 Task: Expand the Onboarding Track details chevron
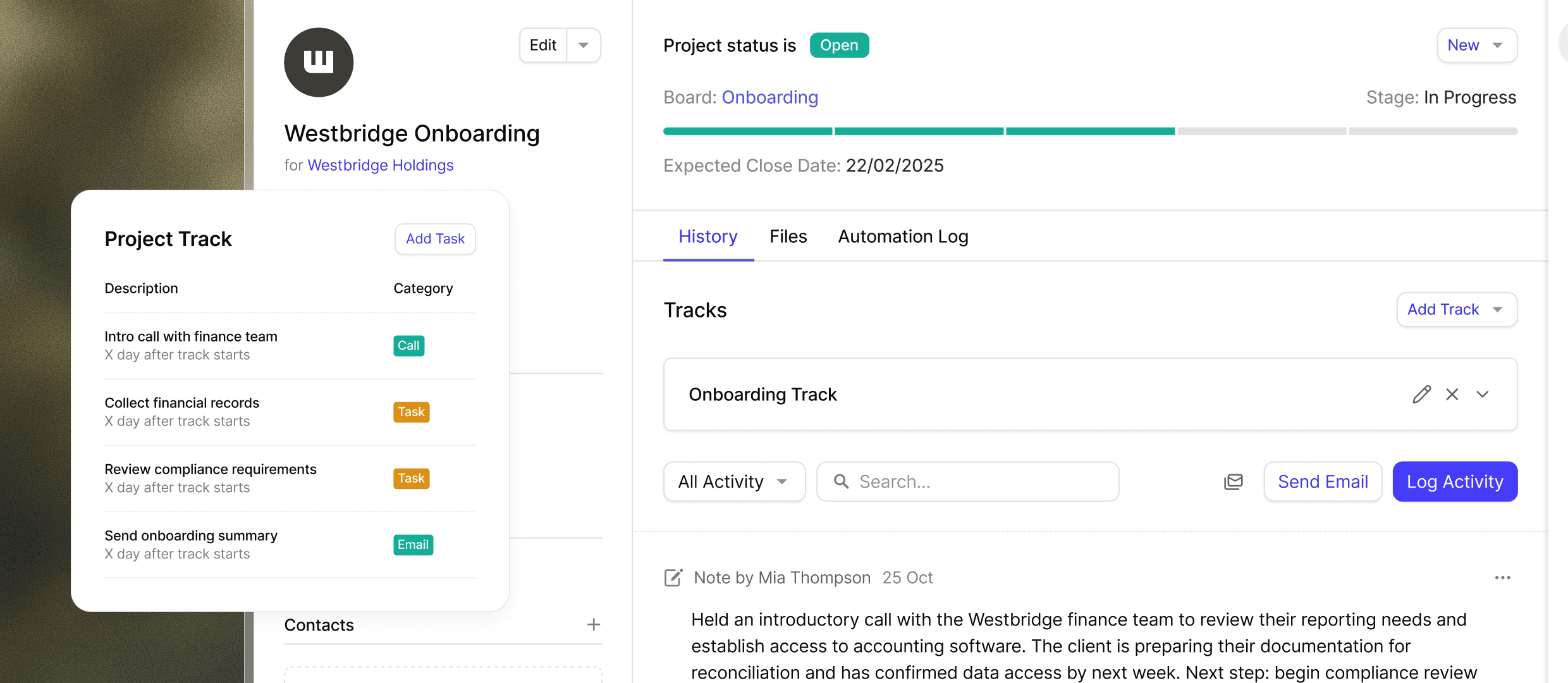pos(1482,394)
